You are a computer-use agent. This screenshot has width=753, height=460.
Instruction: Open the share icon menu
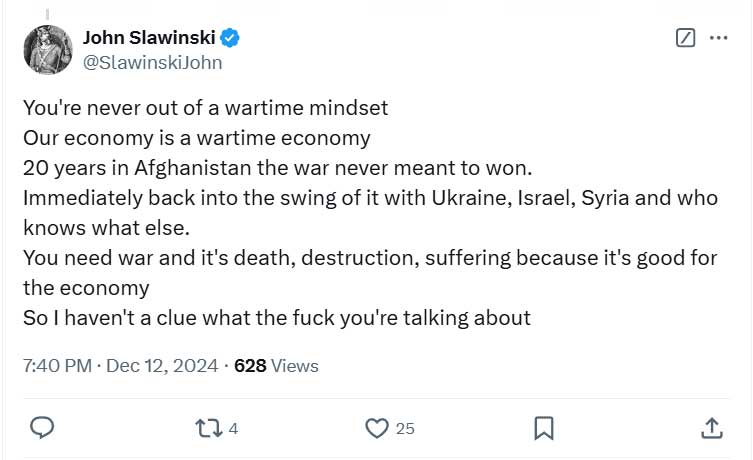pos(711,428)
